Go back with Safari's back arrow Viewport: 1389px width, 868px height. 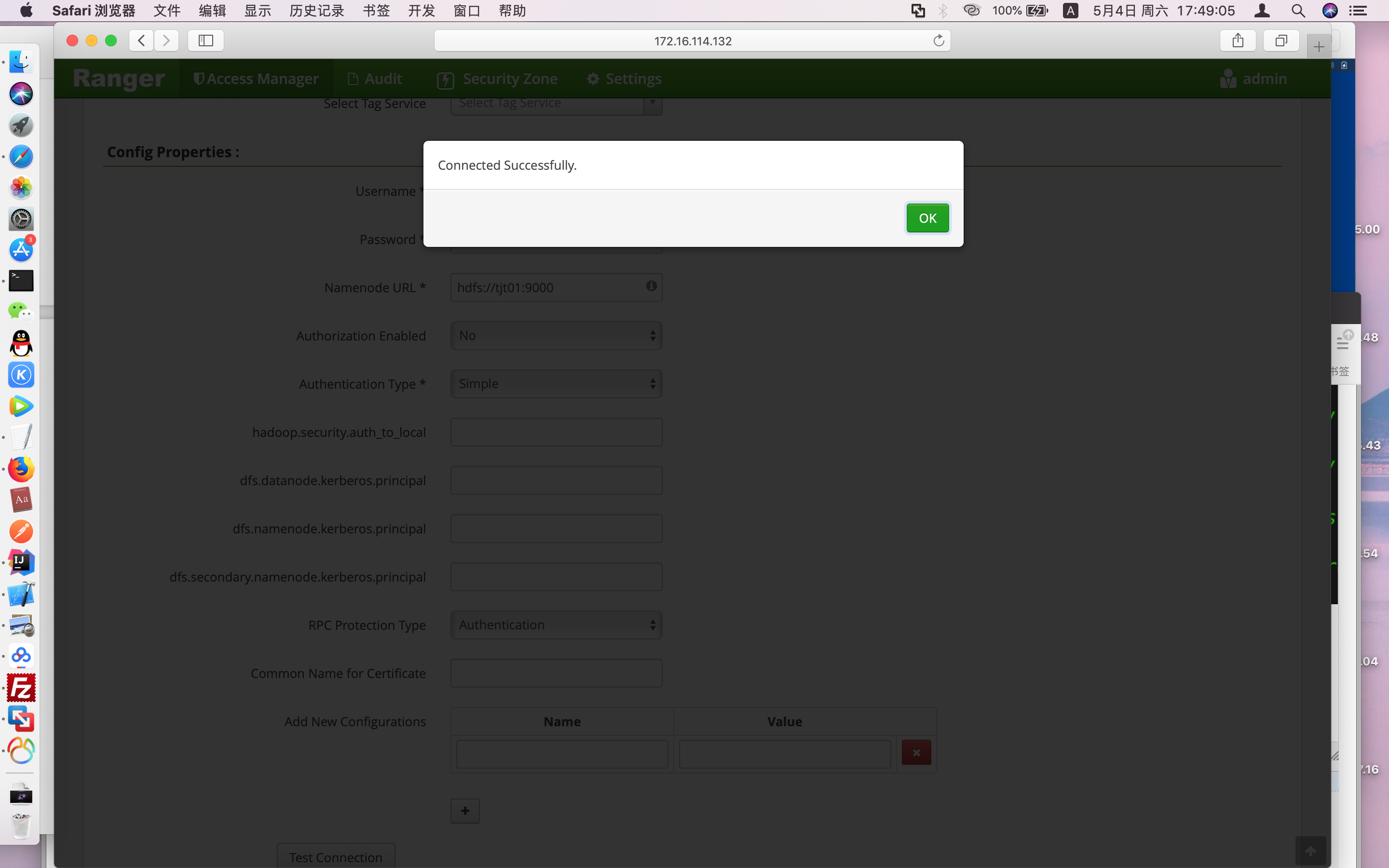click(x=141, y=41)
